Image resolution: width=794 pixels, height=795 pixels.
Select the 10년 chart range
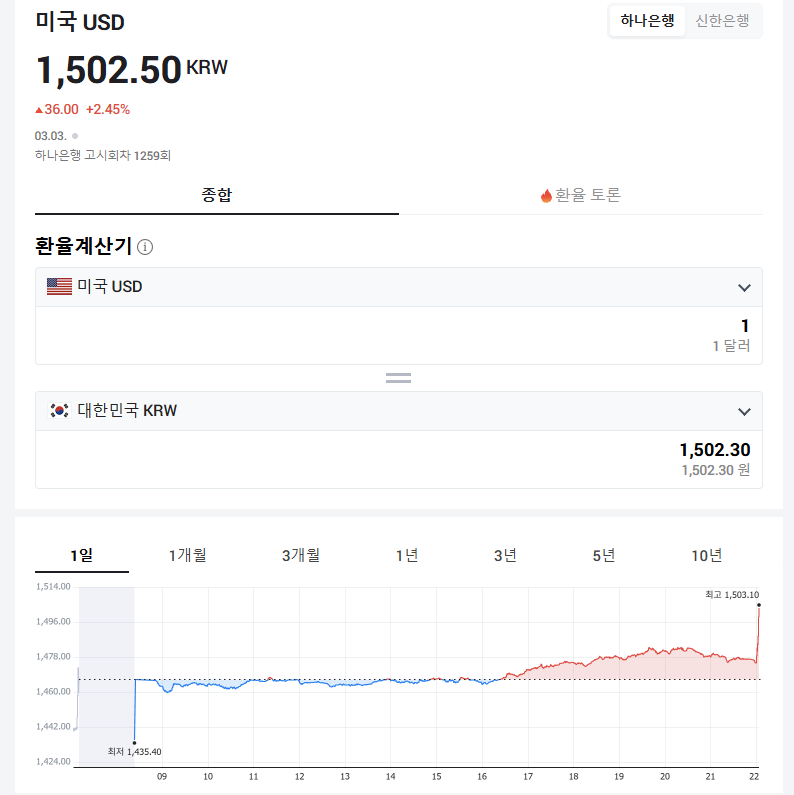click(706, 556)
